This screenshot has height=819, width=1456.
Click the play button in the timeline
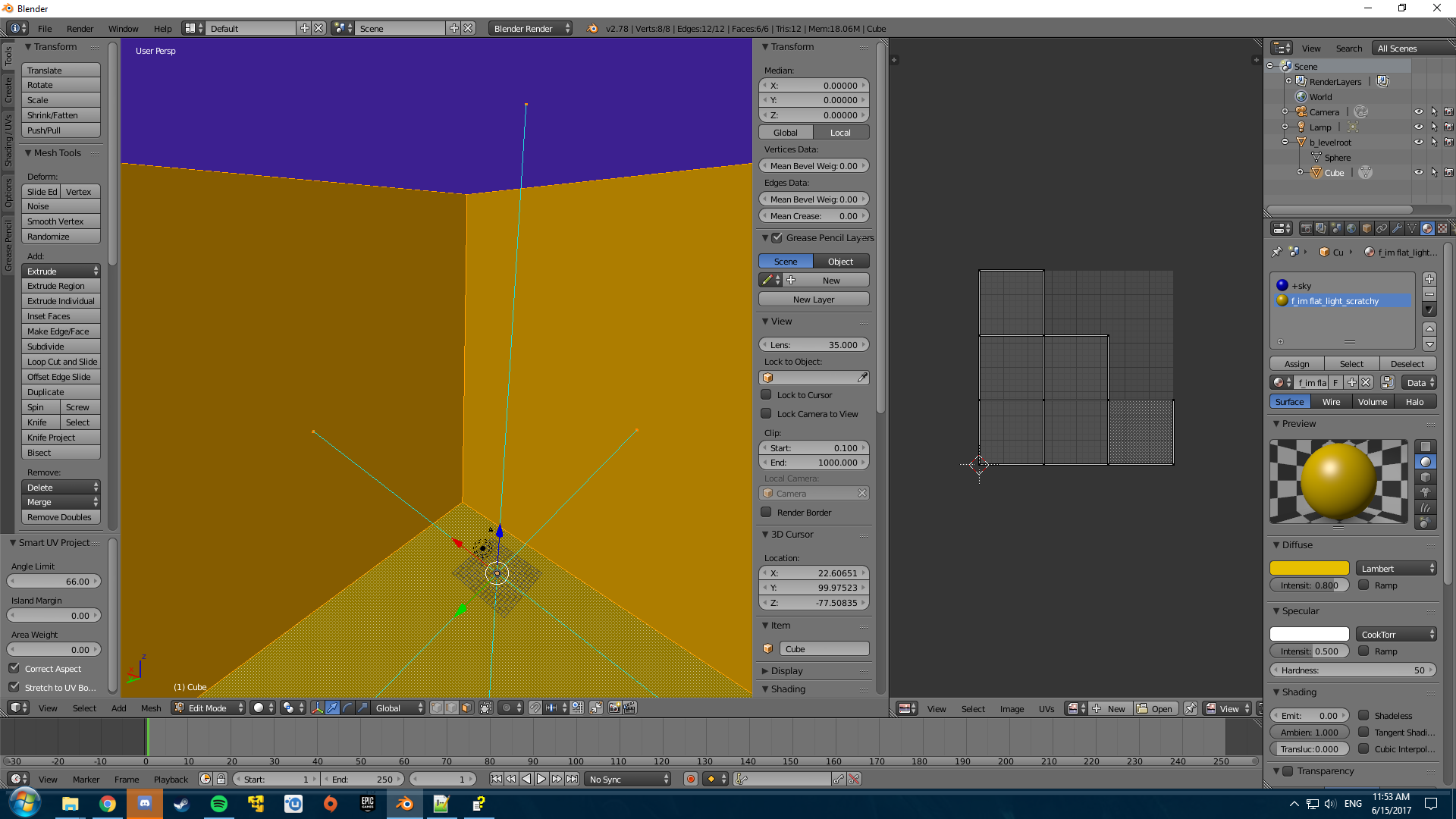click(541, 778)
